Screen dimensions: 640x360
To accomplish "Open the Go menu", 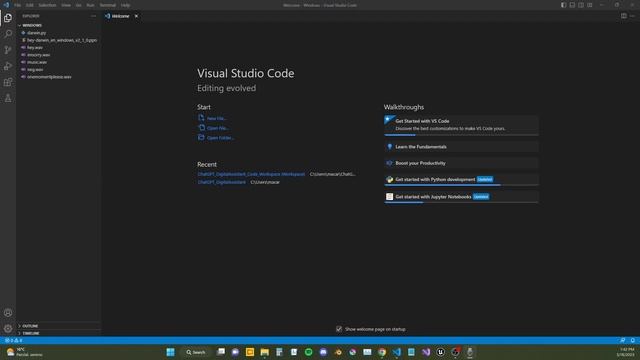I will [x=78, y=5].
